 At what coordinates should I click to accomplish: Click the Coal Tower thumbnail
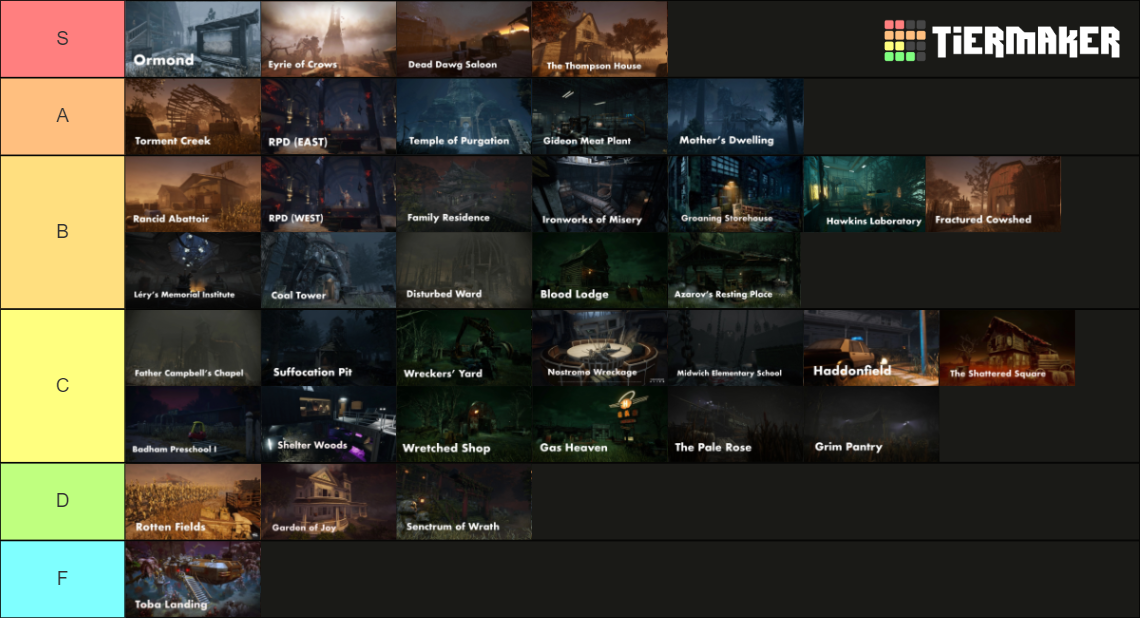(x=328, y=270)
